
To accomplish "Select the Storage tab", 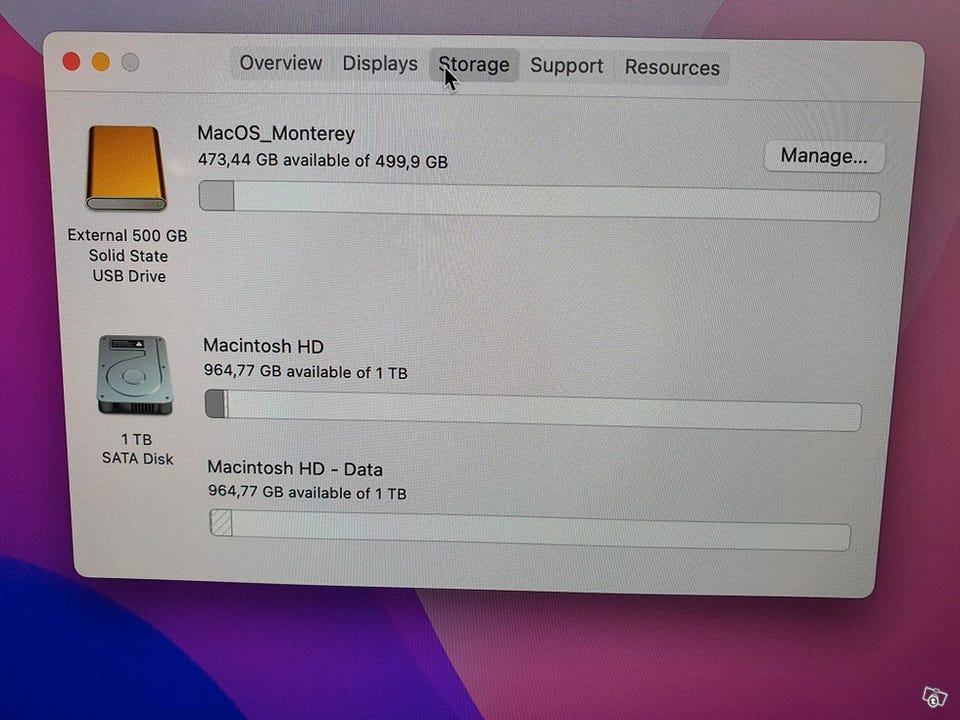I will [474, 65].
